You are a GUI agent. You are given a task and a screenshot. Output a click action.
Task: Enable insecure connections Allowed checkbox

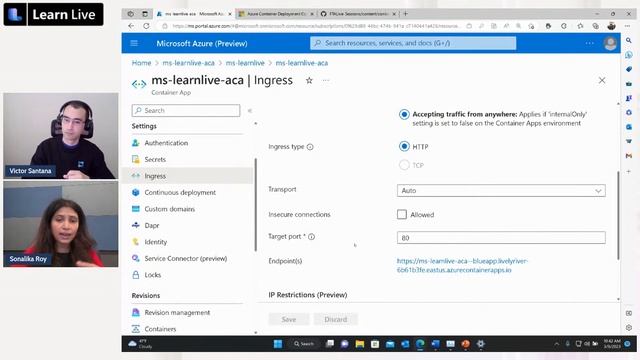pyautogui.click(x=402, y=214)
